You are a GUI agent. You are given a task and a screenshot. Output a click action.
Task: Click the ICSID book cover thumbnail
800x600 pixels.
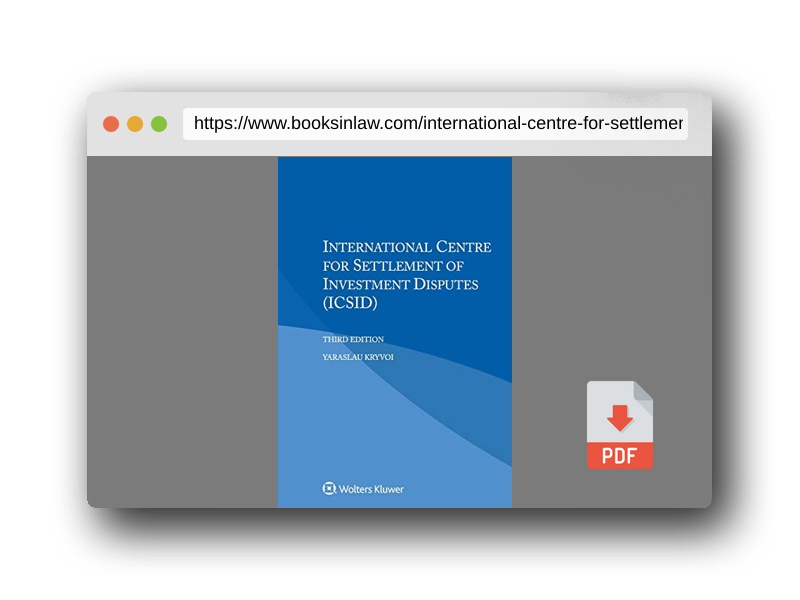click(x=395, y=332)
